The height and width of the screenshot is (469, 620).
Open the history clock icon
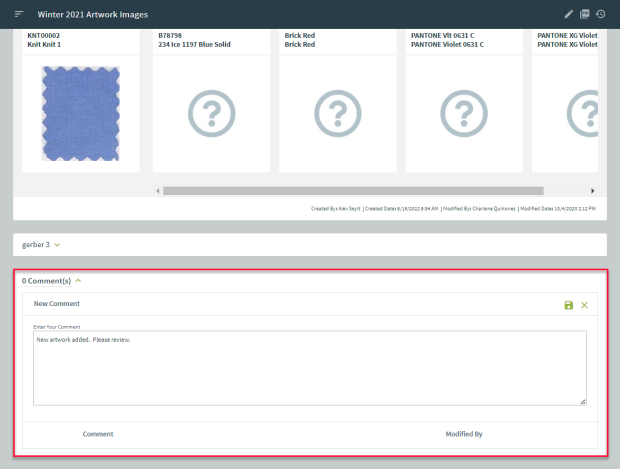pyautogui.click(x=600, y=14)
